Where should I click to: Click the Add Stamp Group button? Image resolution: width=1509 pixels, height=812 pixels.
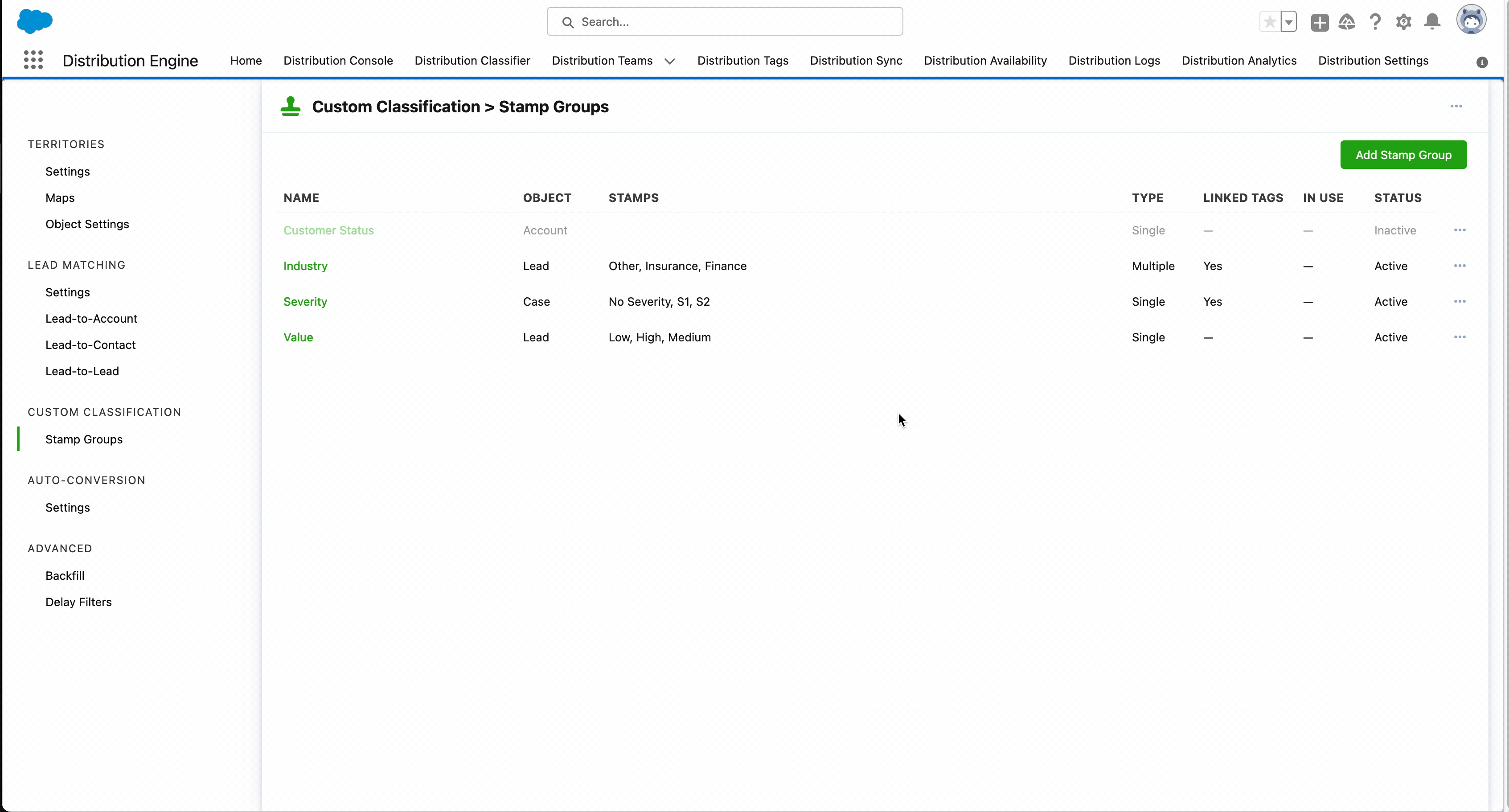click(x=1403, y=155)
